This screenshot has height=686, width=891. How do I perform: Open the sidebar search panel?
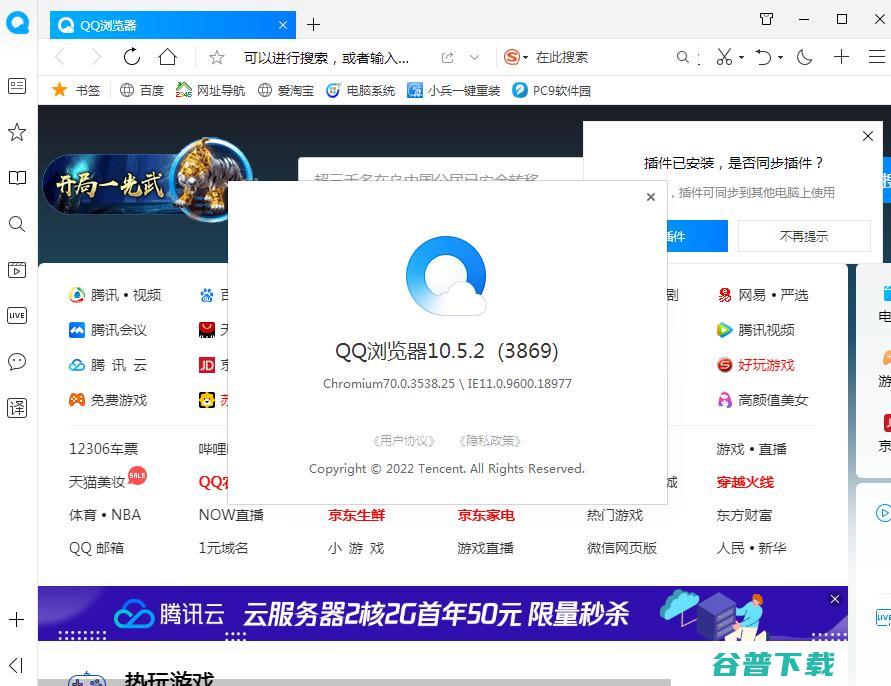pyautogui.click(x=16, y=224)
